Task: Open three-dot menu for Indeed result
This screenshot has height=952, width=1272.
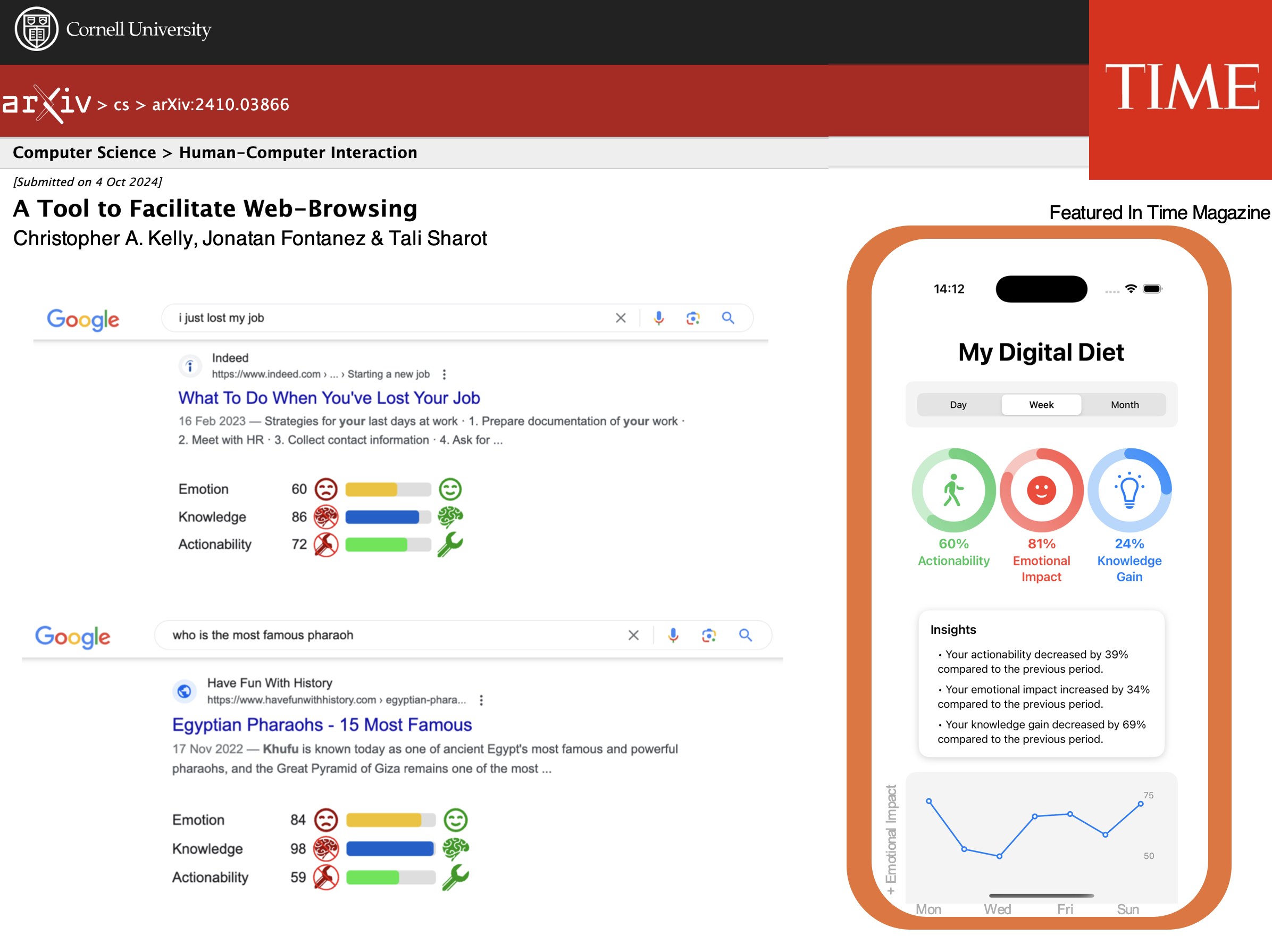Action: pos(444,374)
